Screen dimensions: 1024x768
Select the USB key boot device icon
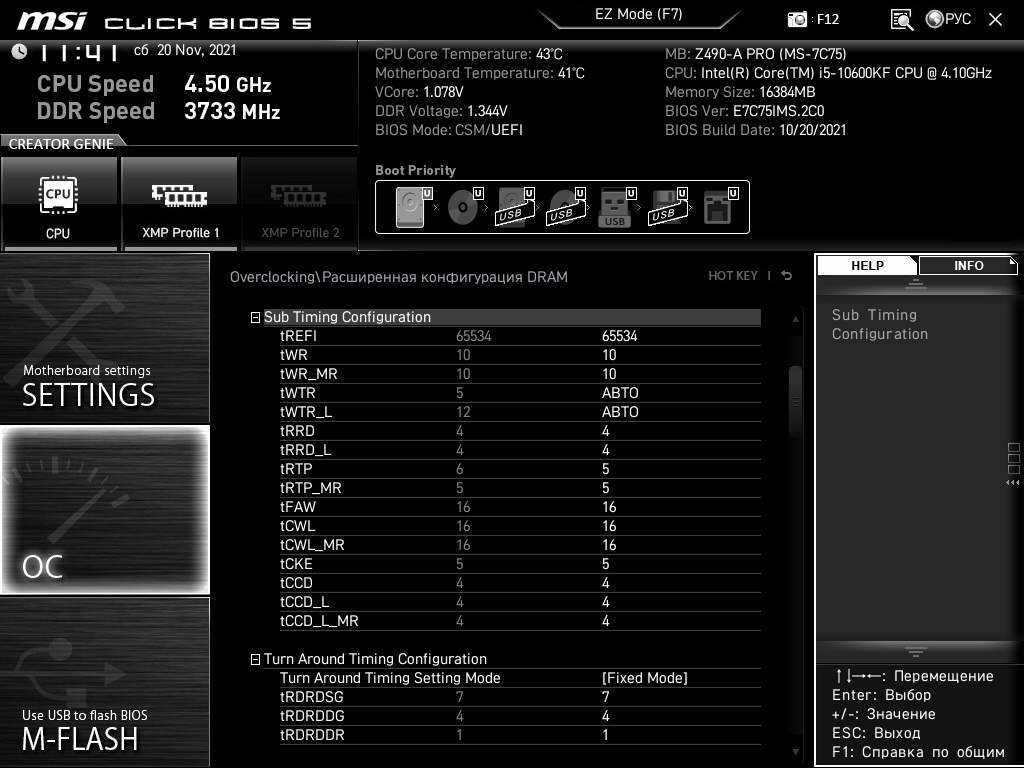pyautogui.click(x=616, y=207)
